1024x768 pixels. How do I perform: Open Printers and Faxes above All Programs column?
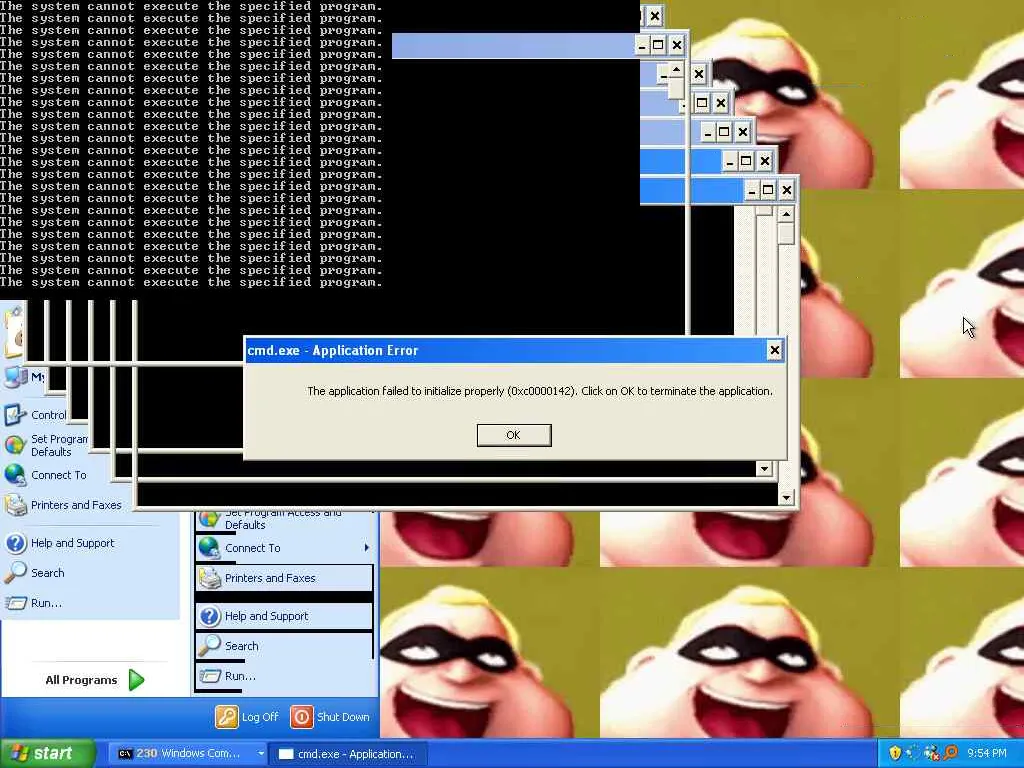click(x=63, y=505)
